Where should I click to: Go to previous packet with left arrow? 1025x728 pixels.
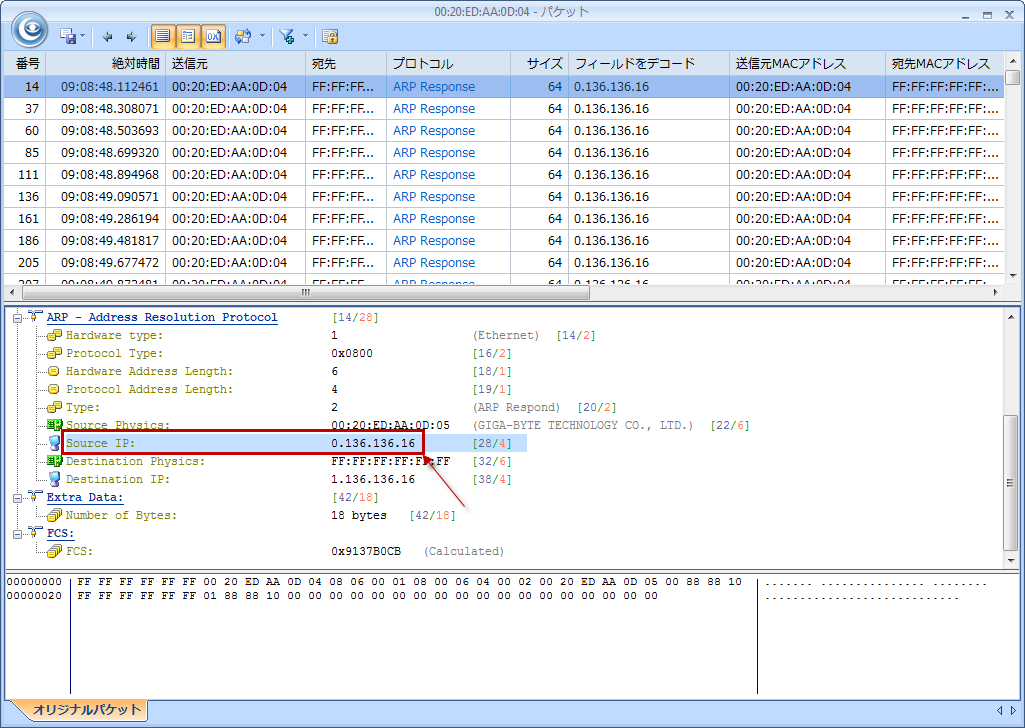[109, 37]
